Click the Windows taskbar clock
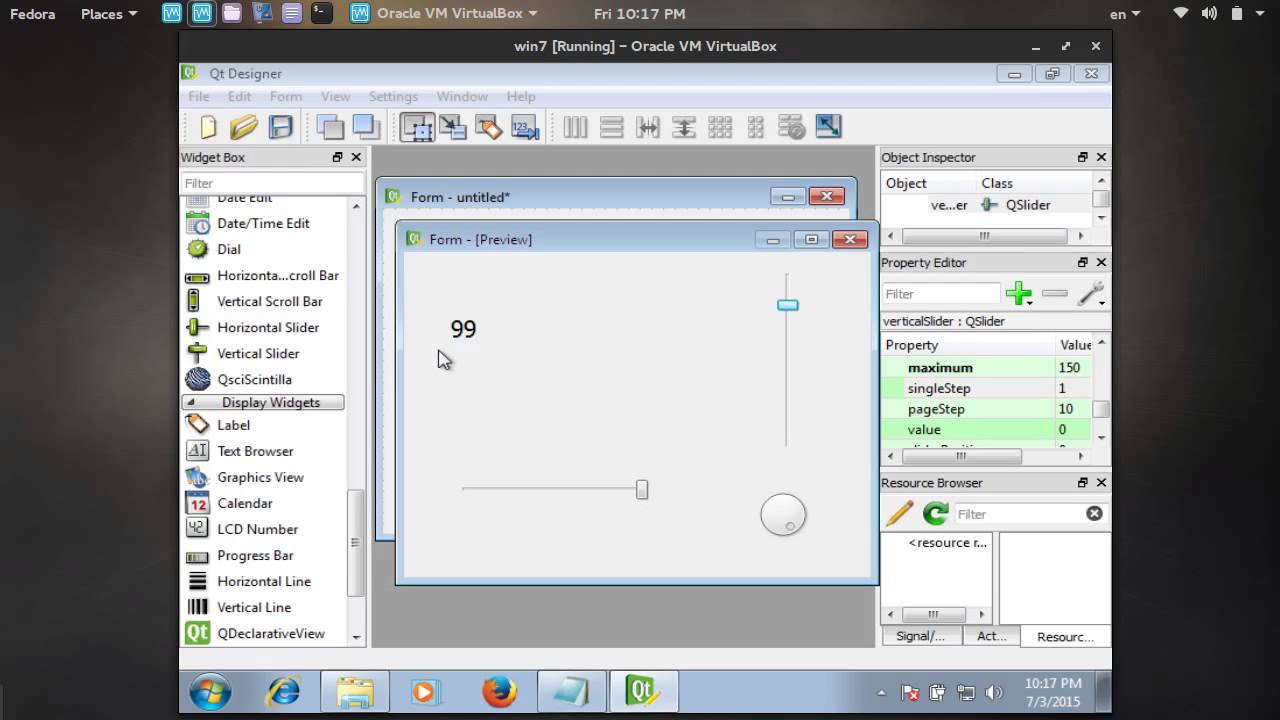Image resolution: width=1280 pixels, height=720 pixels. pyautogui.click(x=1053, y=692)
